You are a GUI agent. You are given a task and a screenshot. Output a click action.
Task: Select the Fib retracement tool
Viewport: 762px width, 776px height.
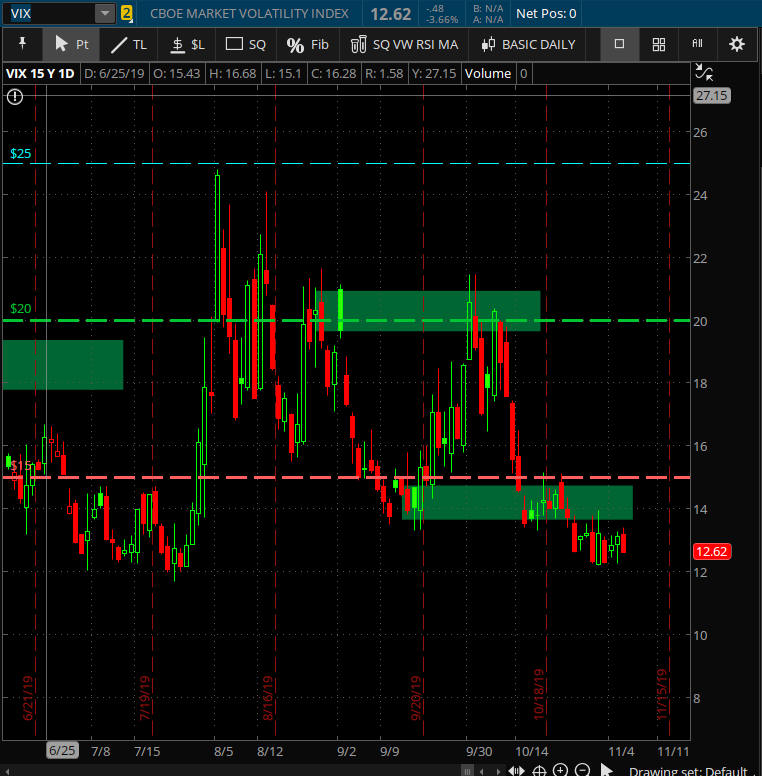click(x=307, y=44)
